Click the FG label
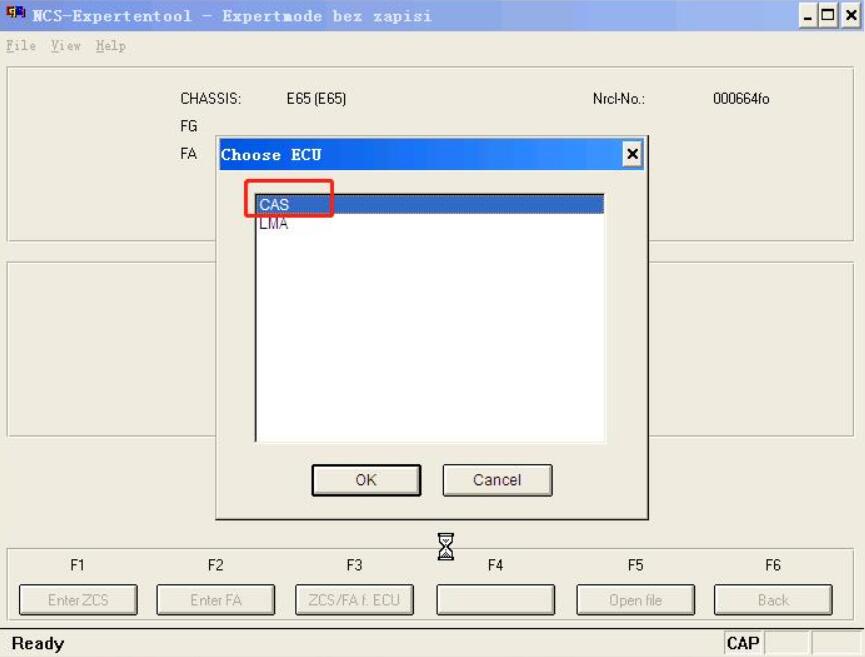Viewport: 865px width, 657px height. pos(189,126)
